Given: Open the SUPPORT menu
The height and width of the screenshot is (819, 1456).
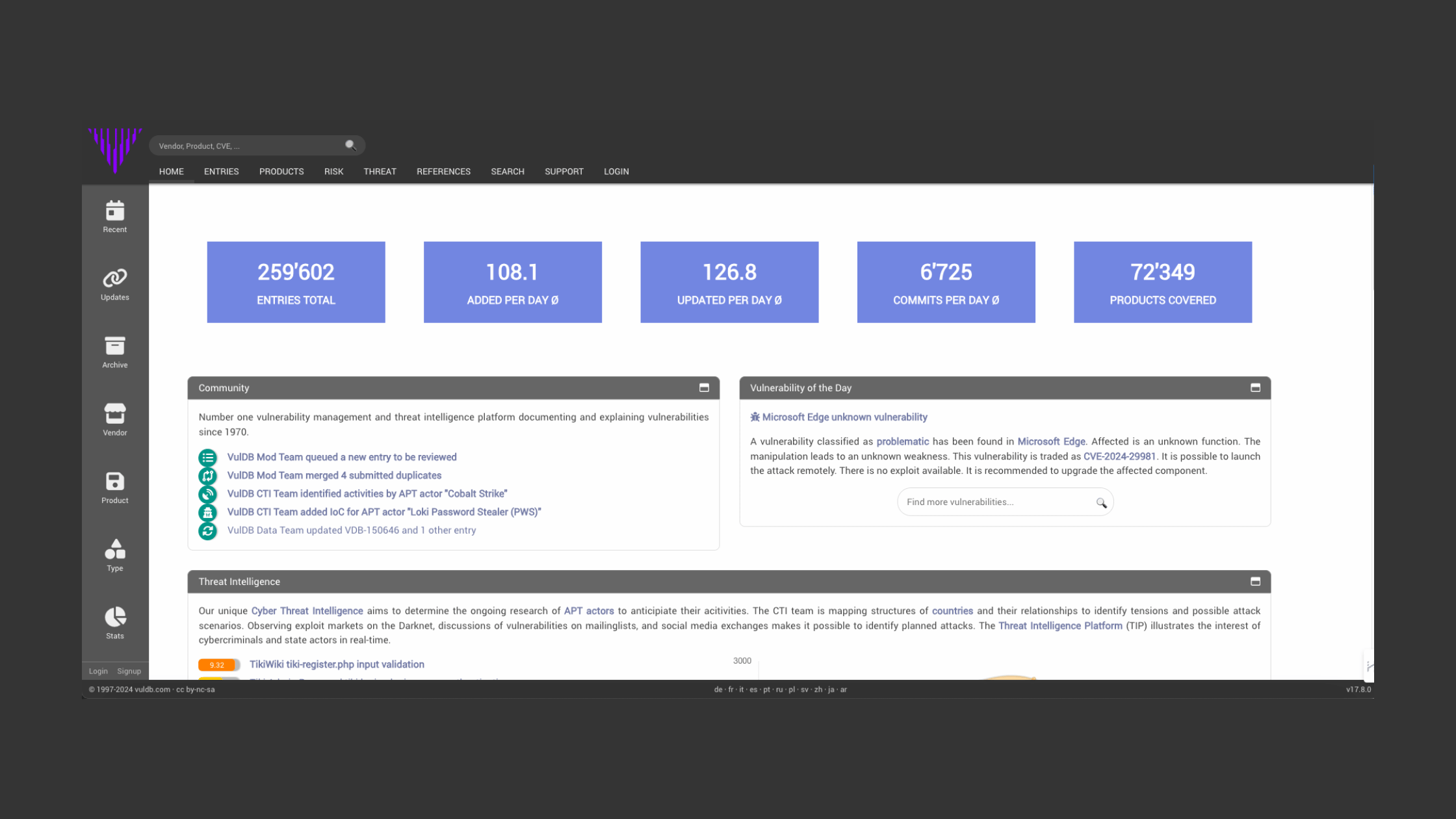Looking at the screenshot, I should pyautogui.click(x=564, y=172).
